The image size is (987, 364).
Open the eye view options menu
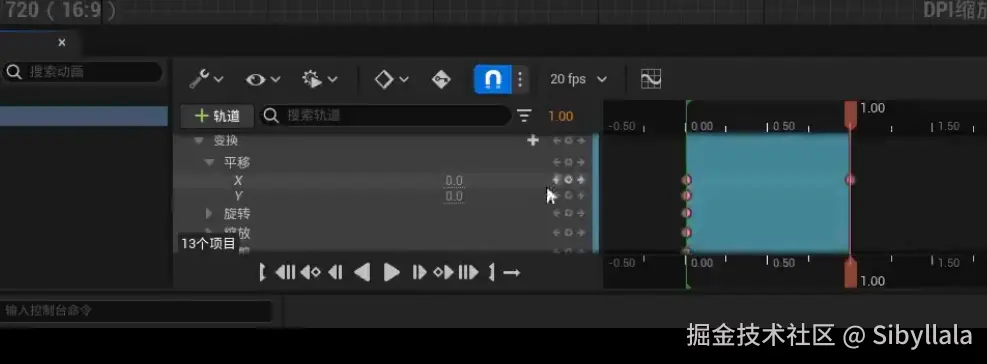(262, 79)
